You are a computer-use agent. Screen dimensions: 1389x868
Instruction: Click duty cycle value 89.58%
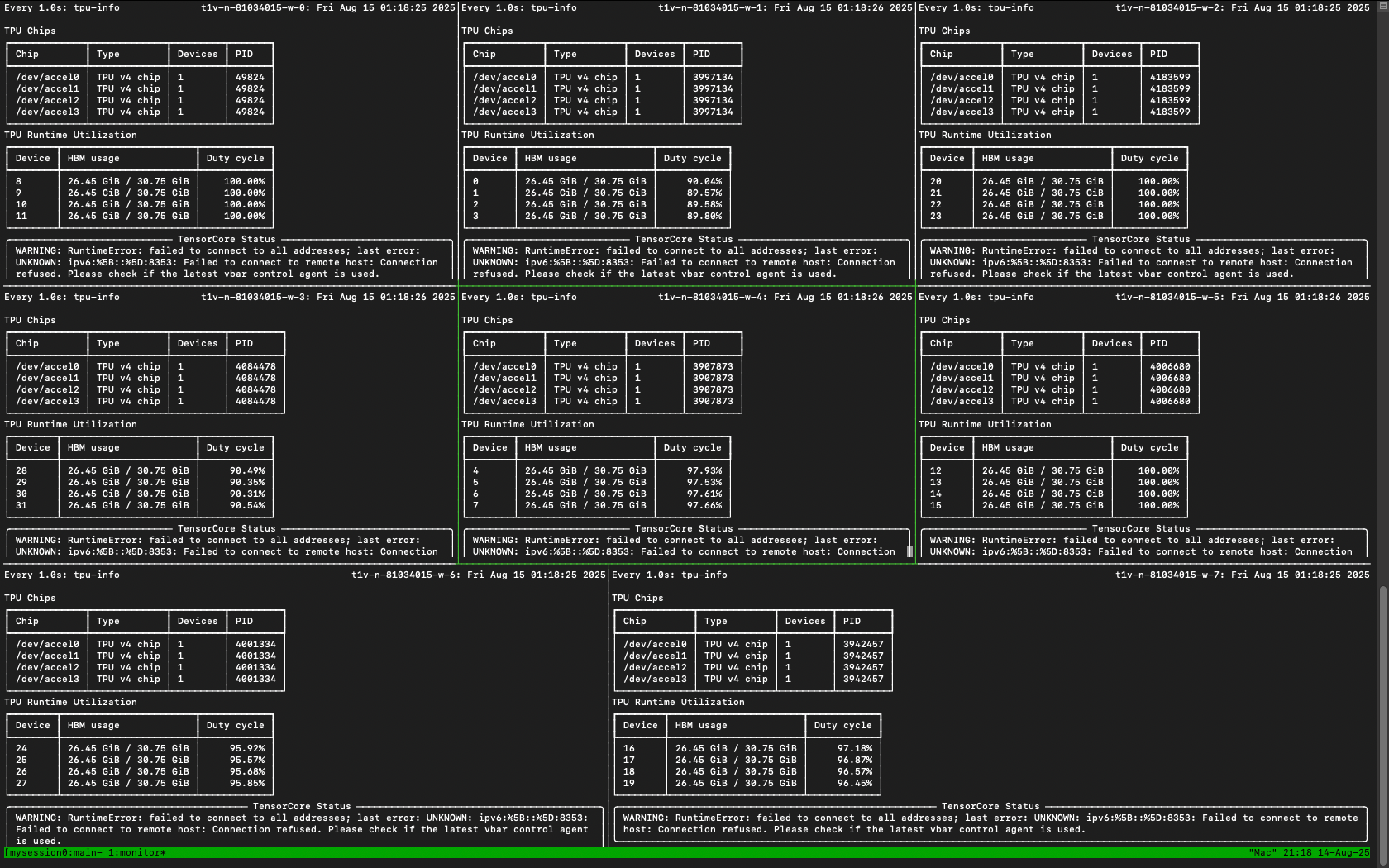click(x=704, y=204)
